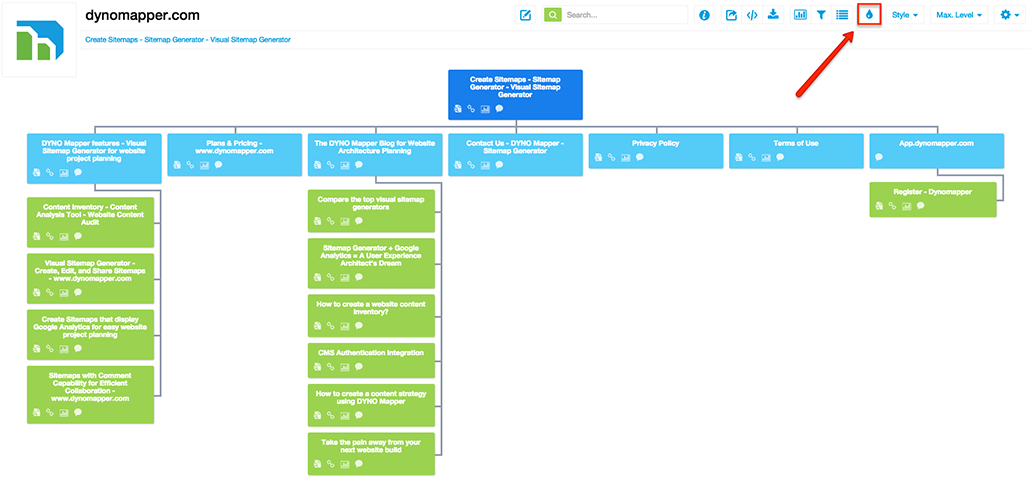Click the image icon on root node
Image resolution: width=1031 pixels, height=498 pixels.
(x=485, y=109)
